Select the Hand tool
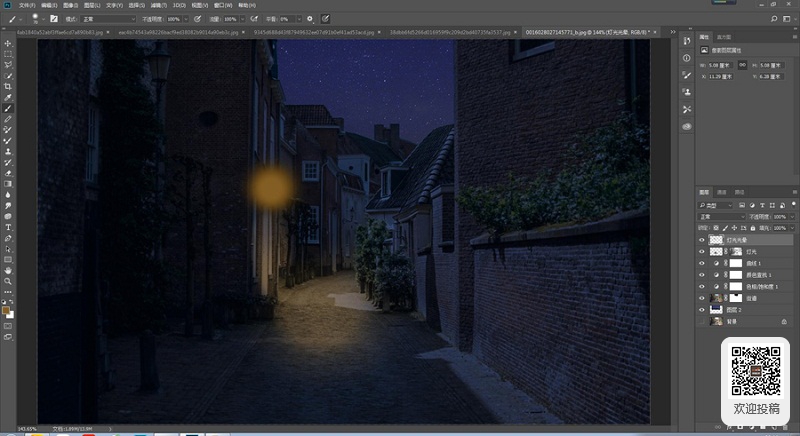This screenshot has width=800, height=436. pyautogui.click(x=8, y=271)
